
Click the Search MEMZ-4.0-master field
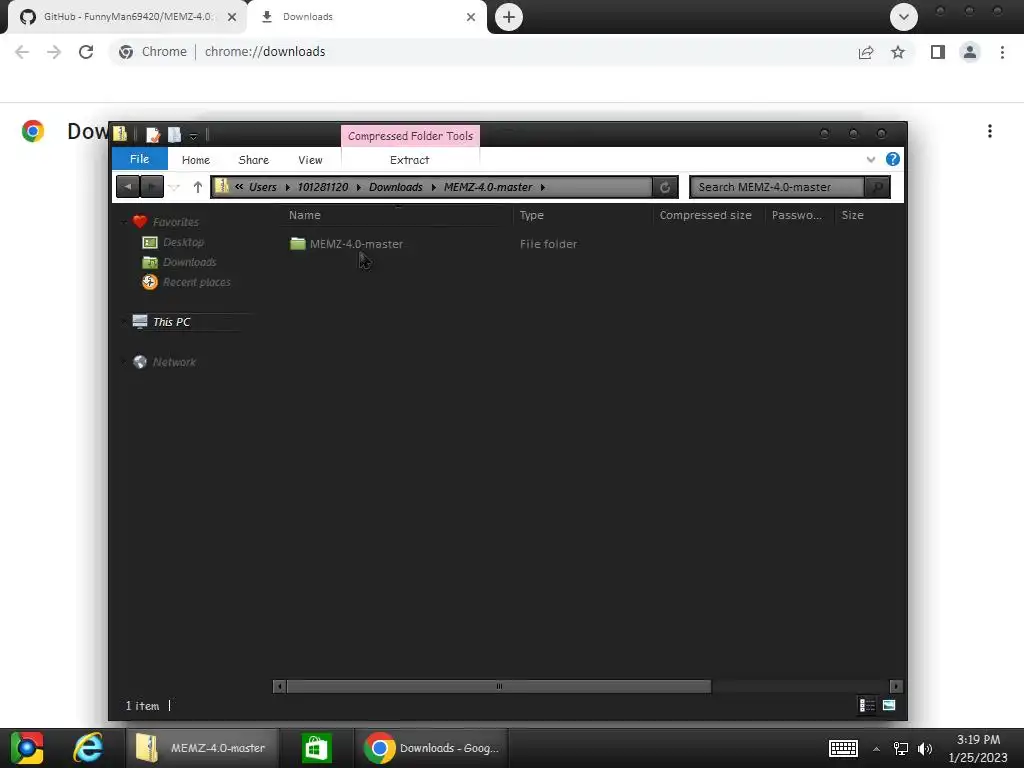[x=776, y=187]
